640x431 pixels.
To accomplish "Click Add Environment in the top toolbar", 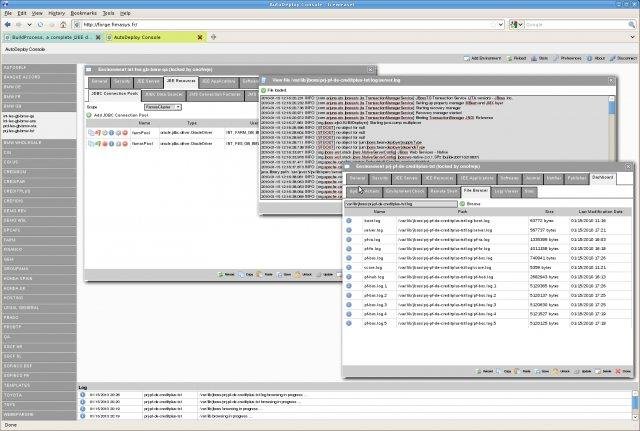I will point(482,58).
